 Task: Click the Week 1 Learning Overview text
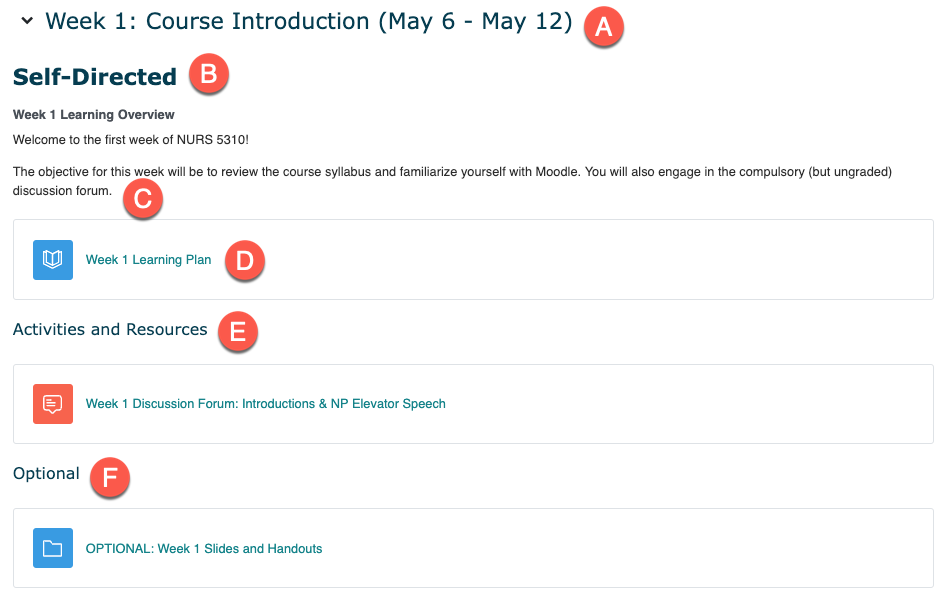pyautogui.click(x=93, y=115)
